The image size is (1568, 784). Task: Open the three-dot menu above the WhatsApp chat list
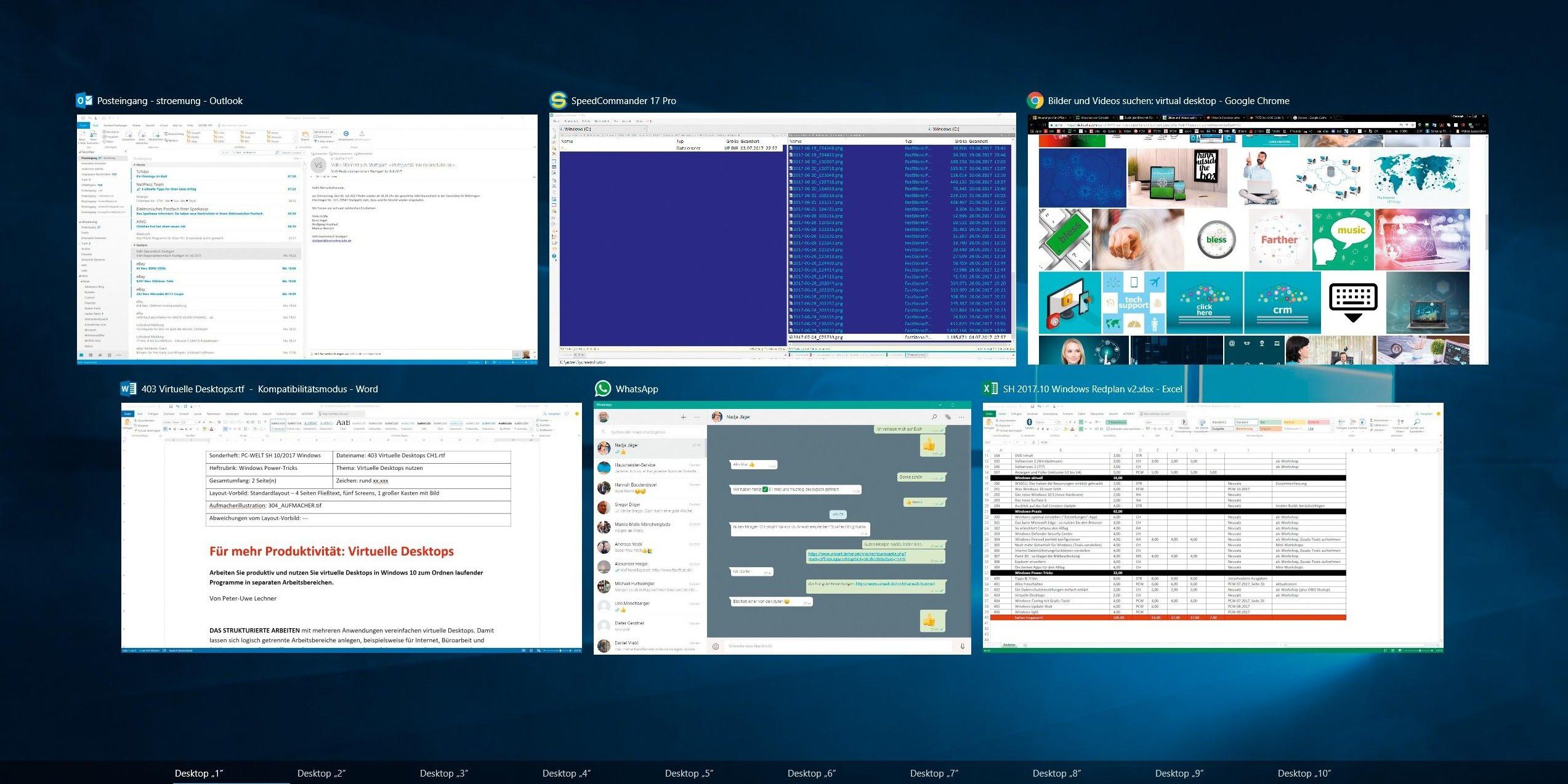(697, 418)
